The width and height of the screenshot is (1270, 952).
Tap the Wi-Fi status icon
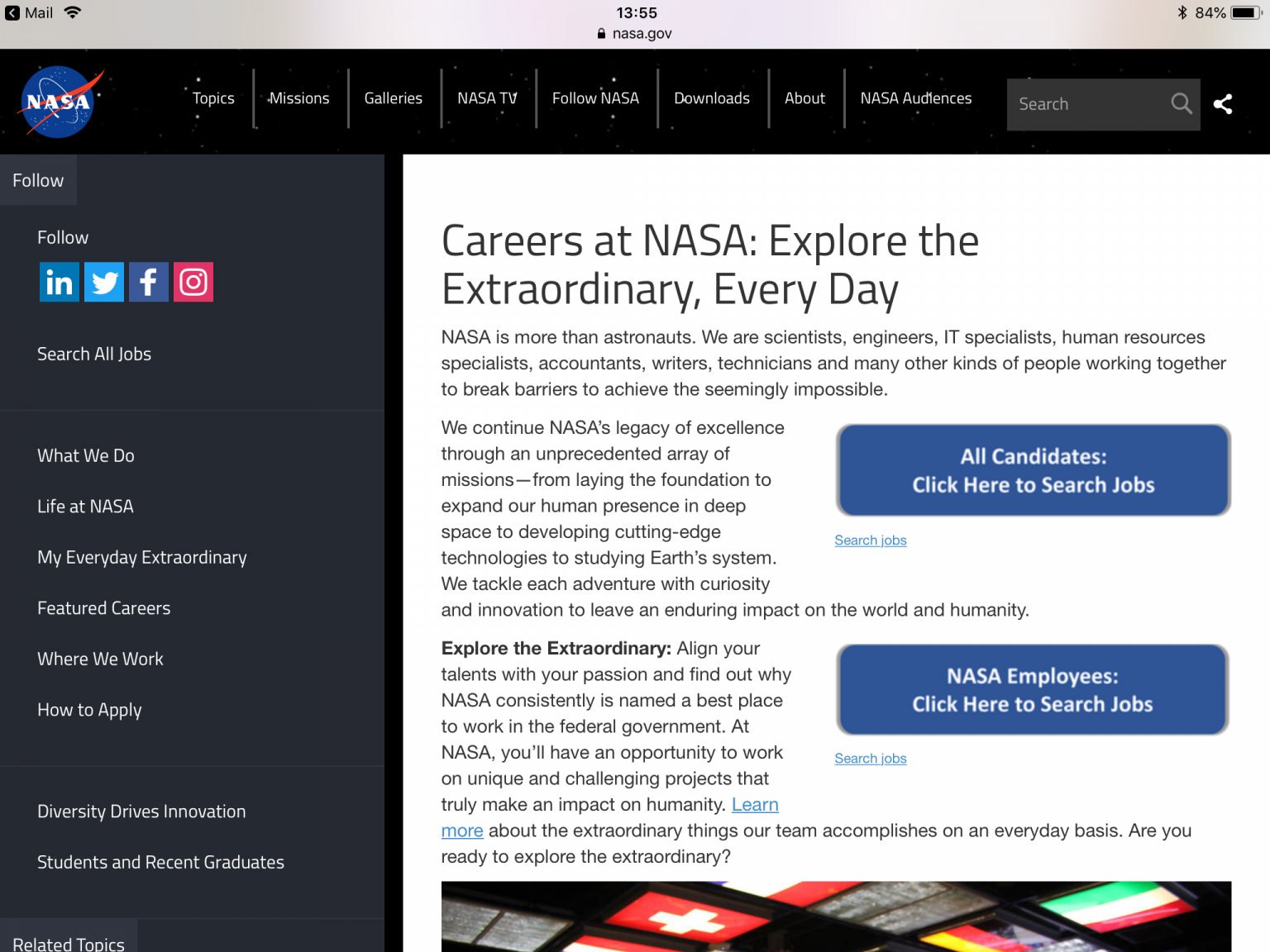[73, 12]
